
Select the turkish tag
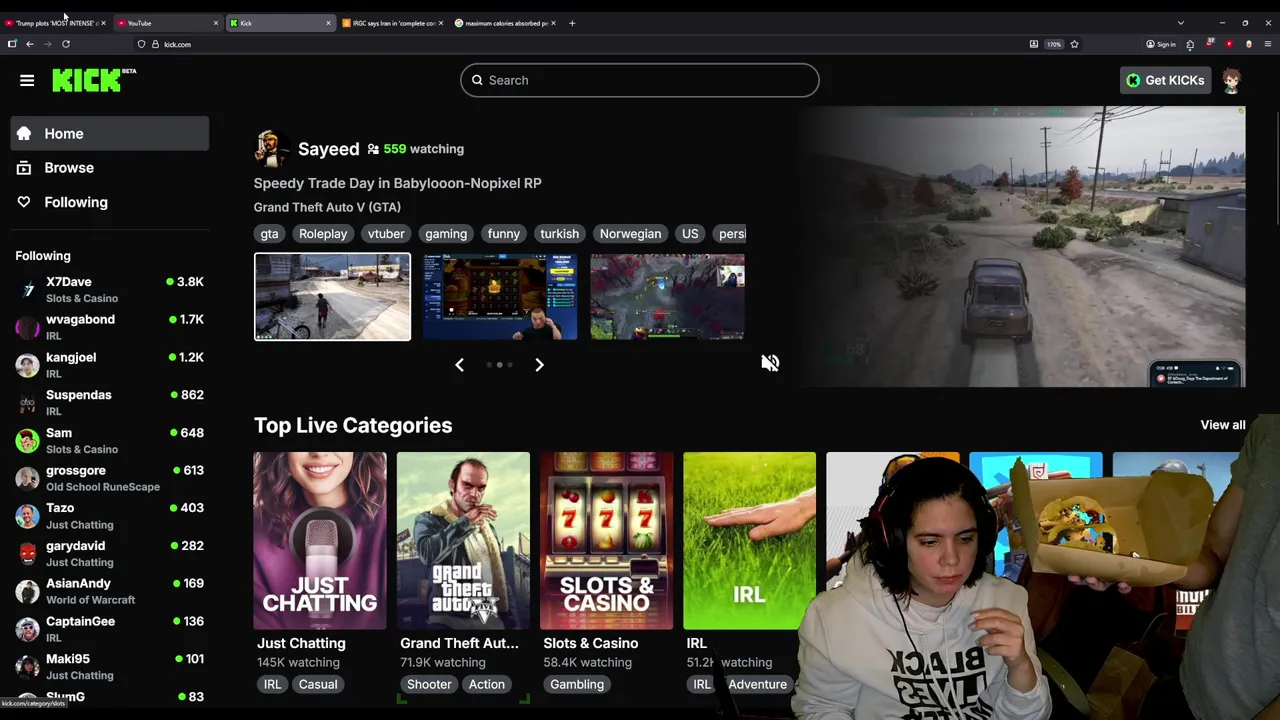pos(560,234)
